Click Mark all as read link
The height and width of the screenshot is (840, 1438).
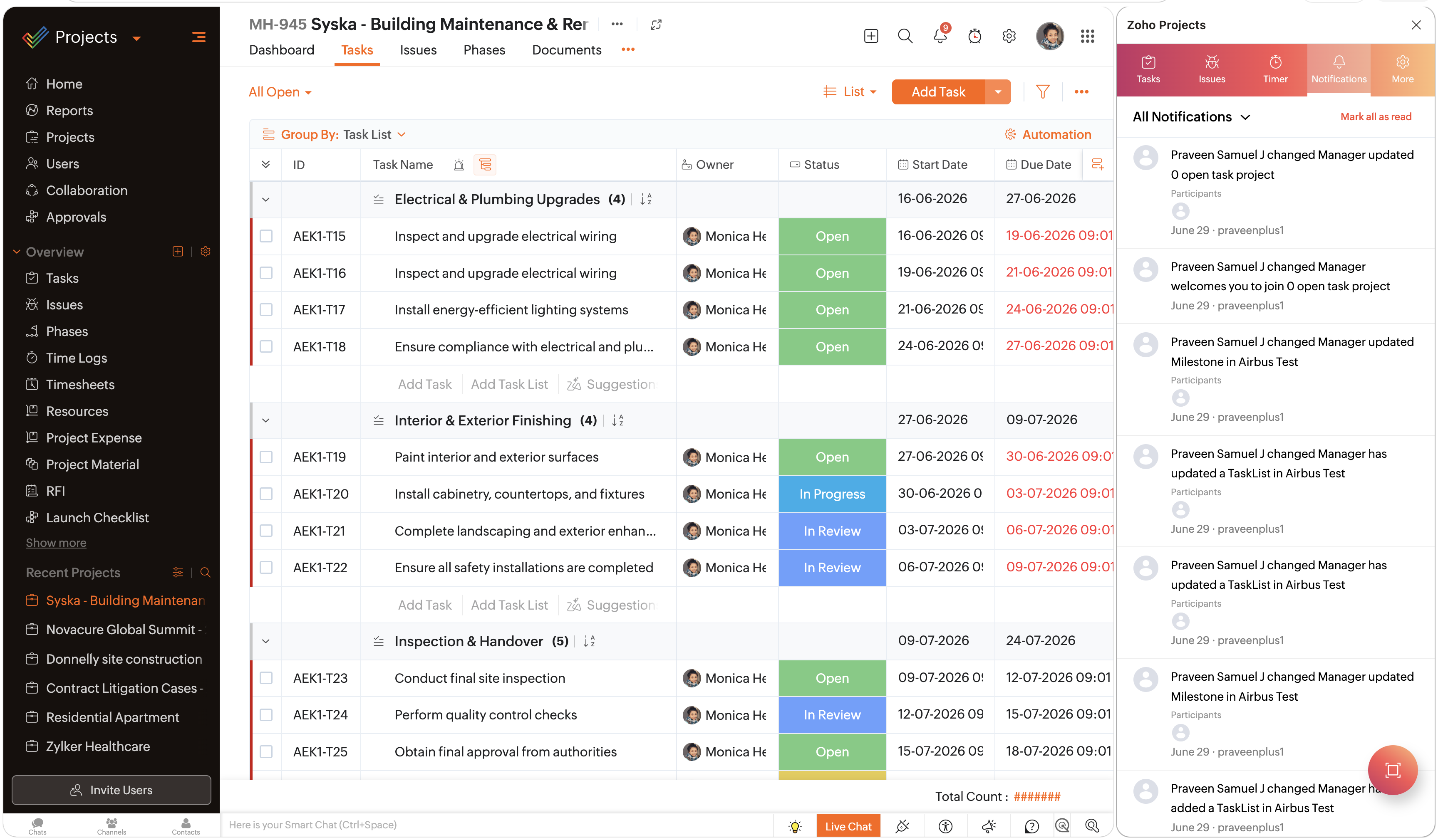[1376, 117]
